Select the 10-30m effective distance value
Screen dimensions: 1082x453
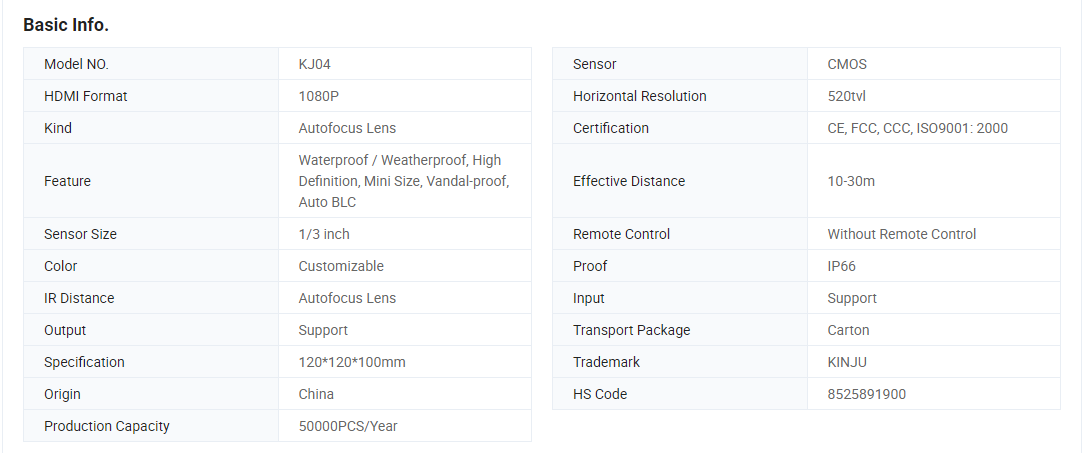[x=852, y=181]
